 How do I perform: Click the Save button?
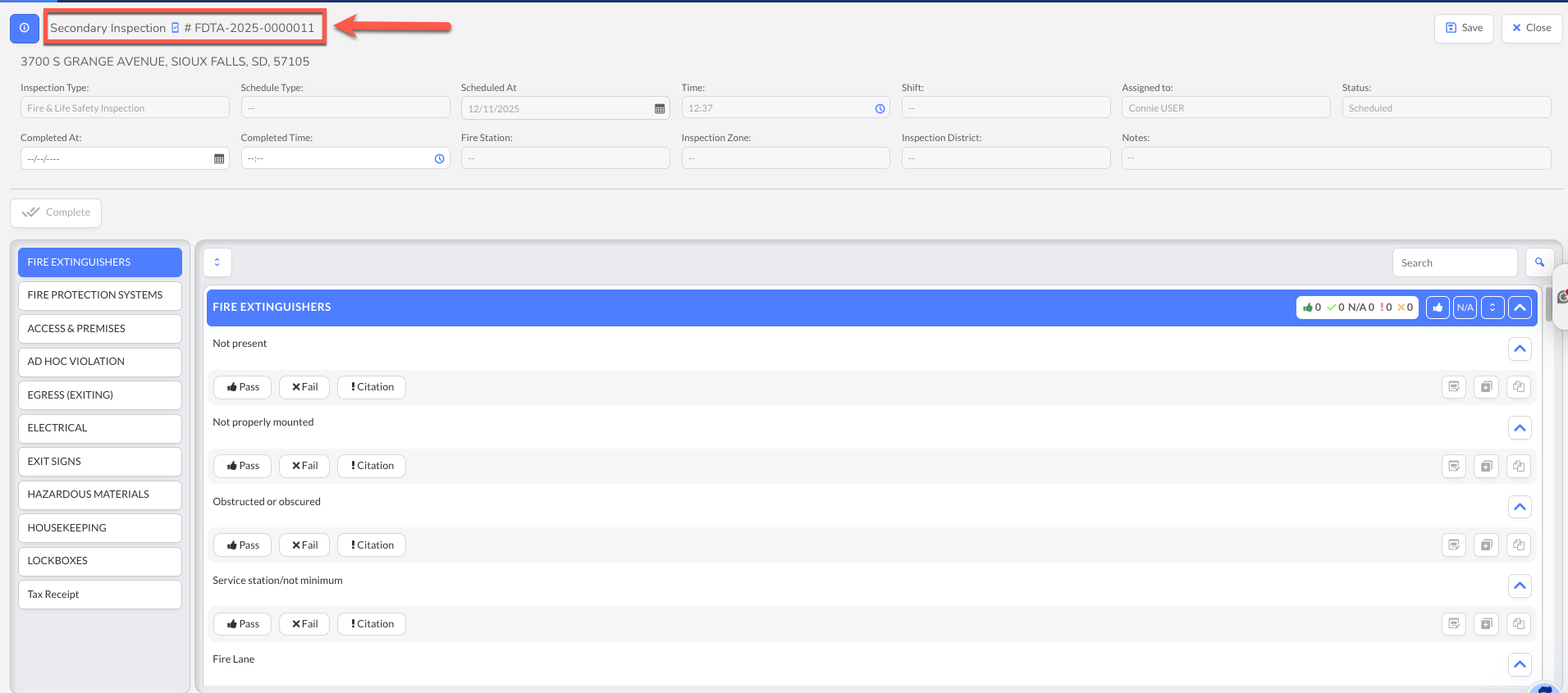1463,28
